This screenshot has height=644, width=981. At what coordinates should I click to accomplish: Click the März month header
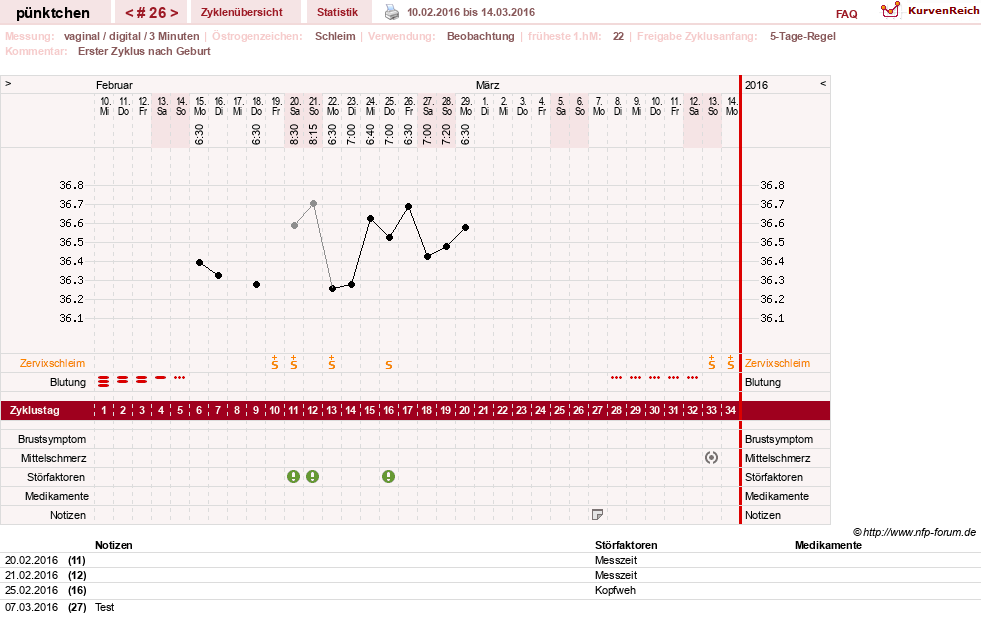(x=487, y=85)
